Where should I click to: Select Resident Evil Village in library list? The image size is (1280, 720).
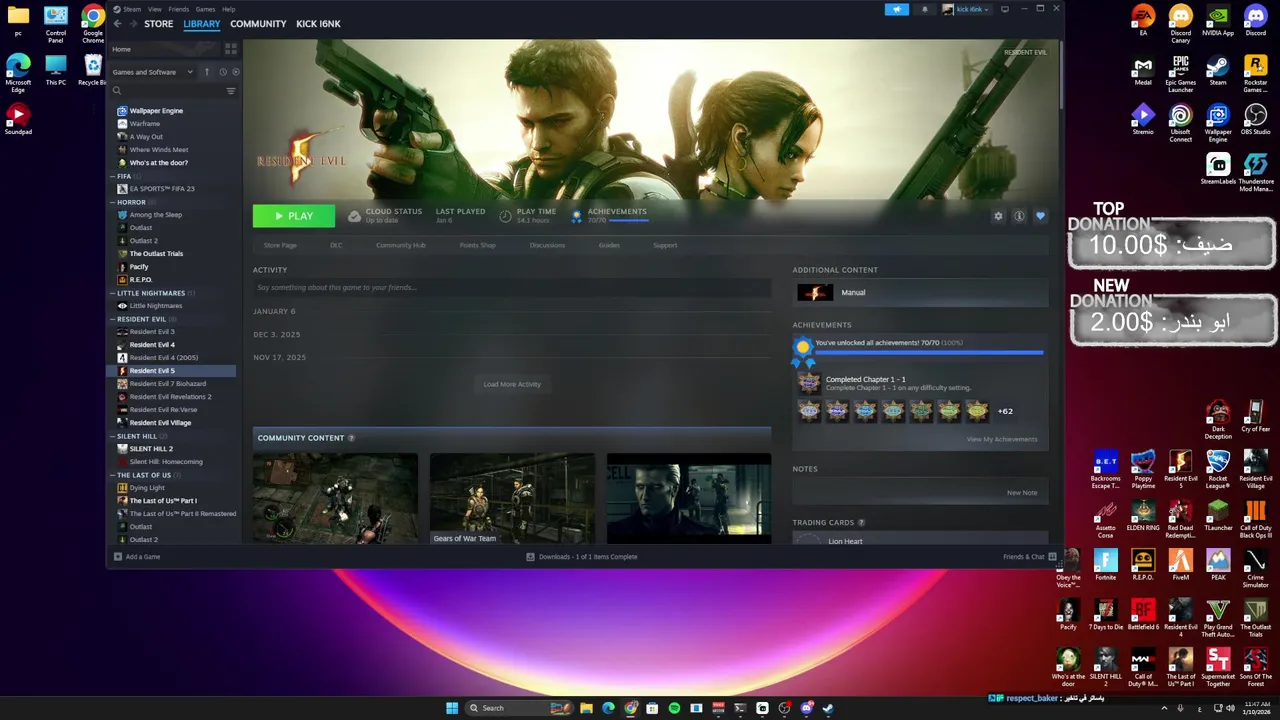coord(160,423)
